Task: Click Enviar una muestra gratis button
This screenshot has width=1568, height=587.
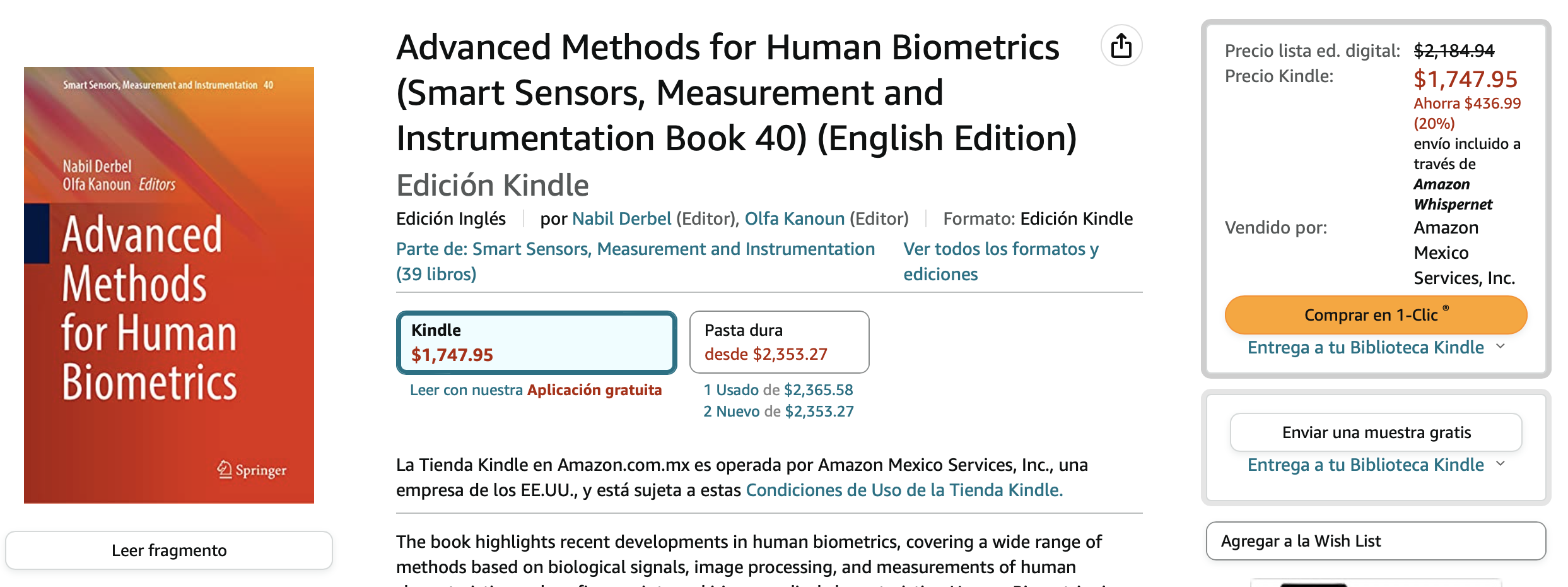Action: [x=1376, y=432]
